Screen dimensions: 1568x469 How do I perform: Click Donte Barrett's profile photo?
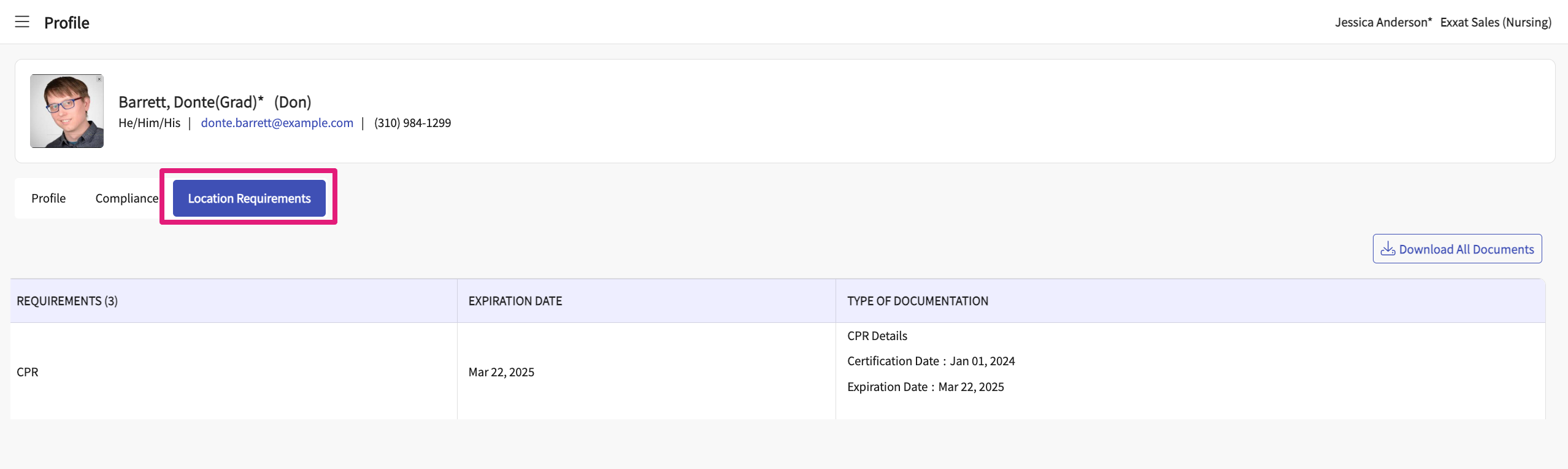[x=66, y=112]
